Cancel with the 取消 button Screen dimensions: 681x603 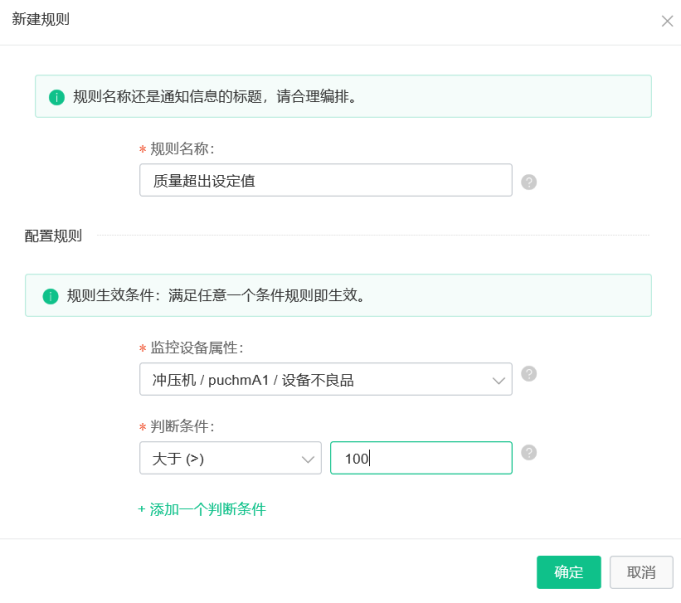[641, 572]
